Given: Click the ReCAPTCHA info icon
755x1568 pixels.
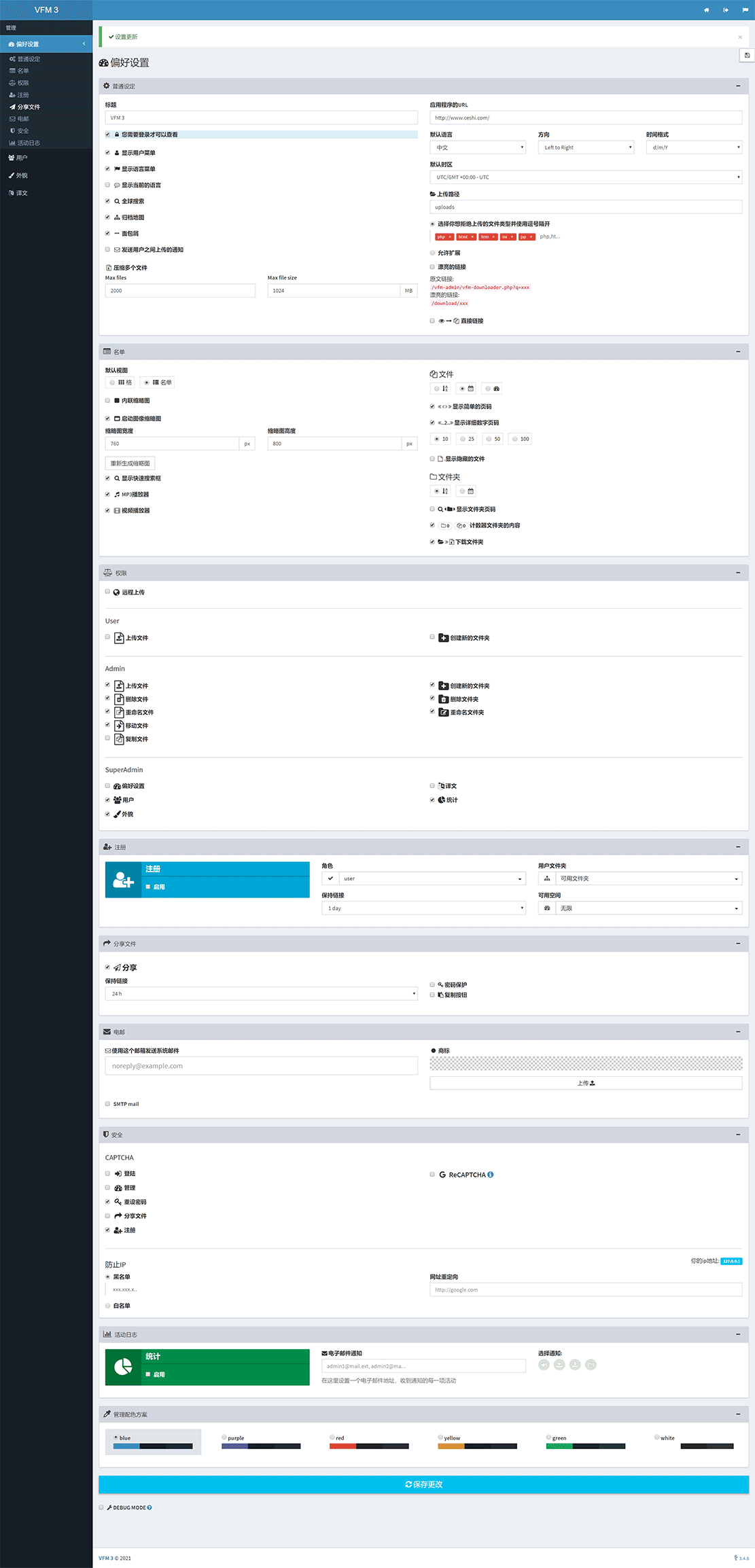Looking at the screenshot, I should click(x=491, y=1175).
